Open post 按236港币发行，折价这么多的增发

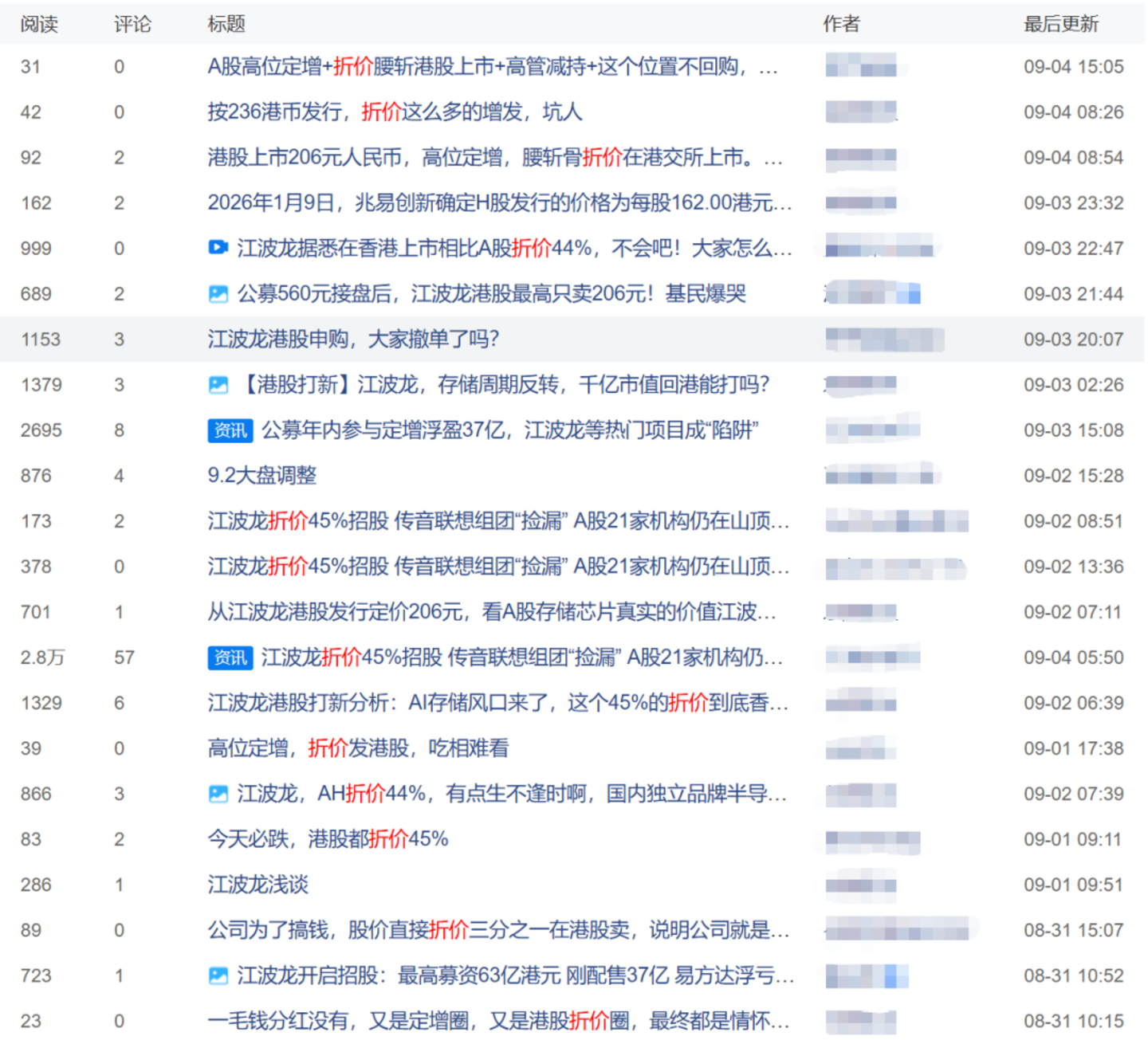(x=395, y=112)
